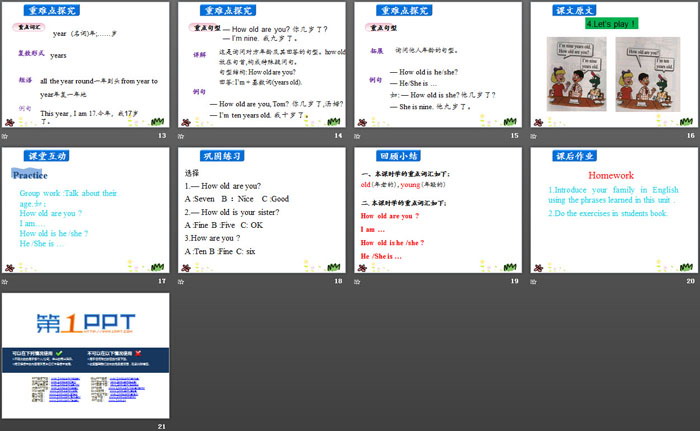Viewport: 700px width, 431px height.
Task: Click animation star icon under slide 18
Action: point(181,282)
